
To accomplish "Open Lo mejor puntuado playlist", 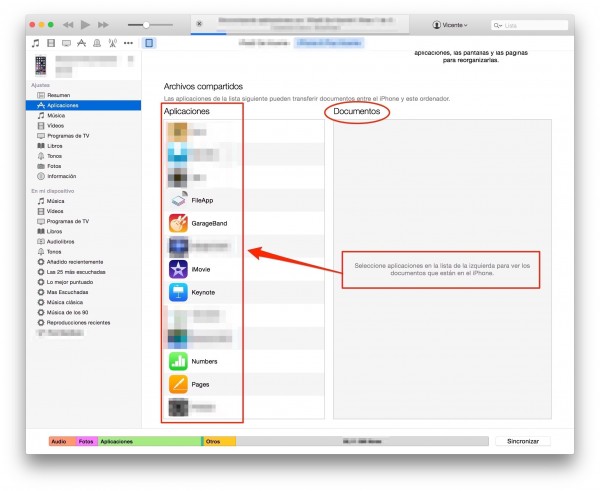I will (83, 282).
